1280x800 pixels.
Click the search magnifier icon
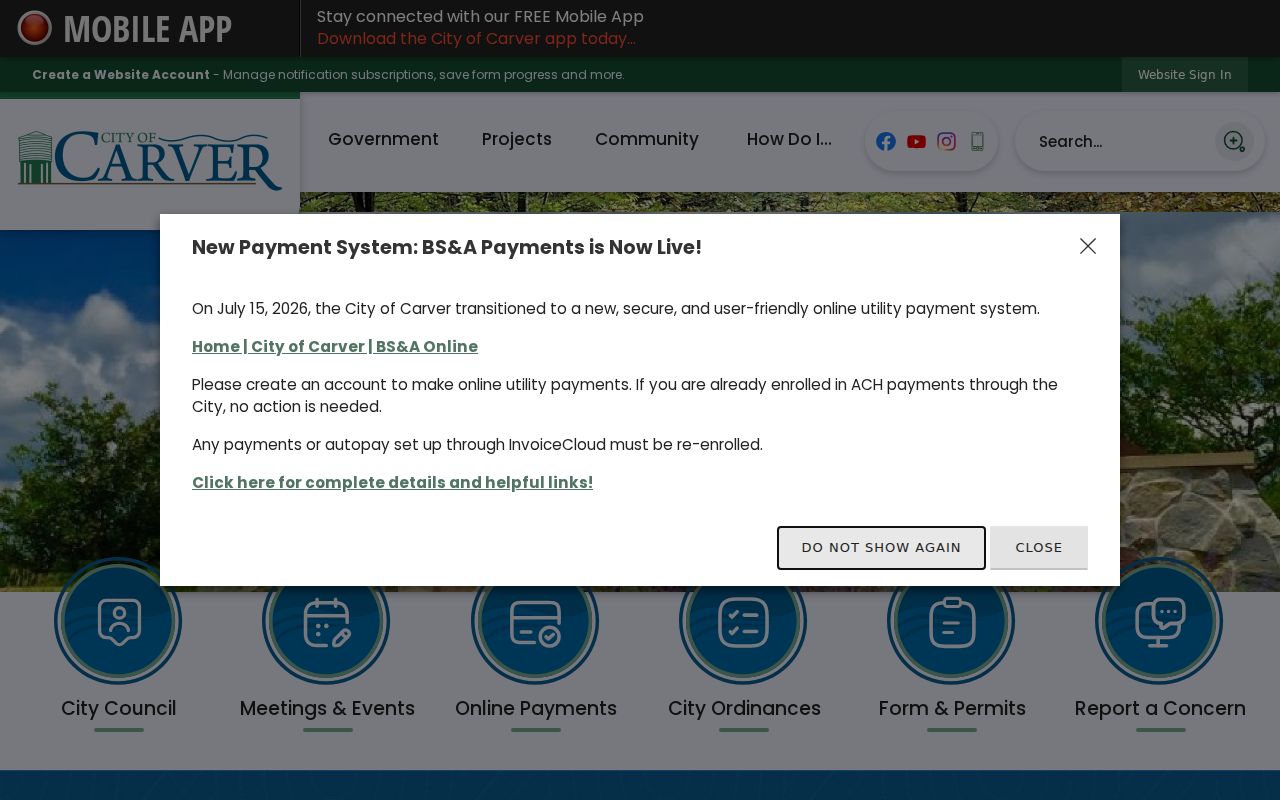(x=1234, y=141)
